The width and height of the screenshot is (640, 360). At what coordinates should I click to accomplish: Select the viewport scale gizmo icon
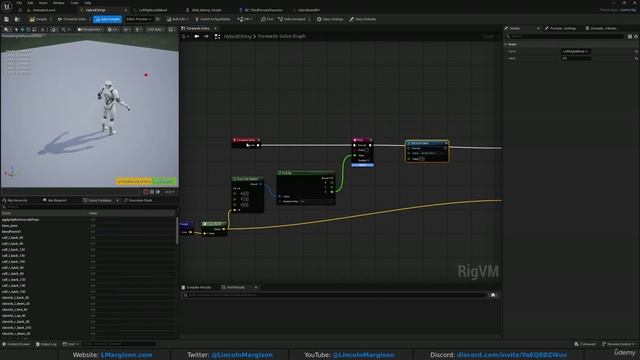pyautogui.click(x=34, y=29)
